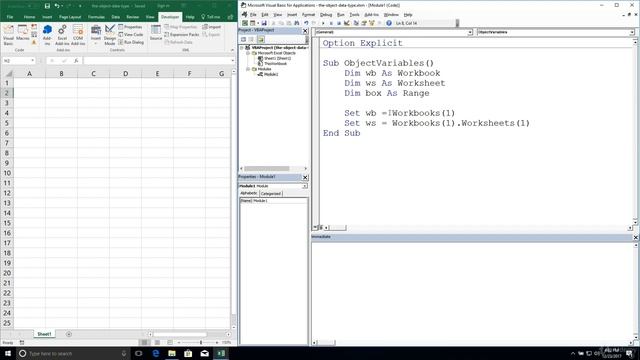
Task: Toggle Design Mode in Controls group
Action: coord(110,35)
